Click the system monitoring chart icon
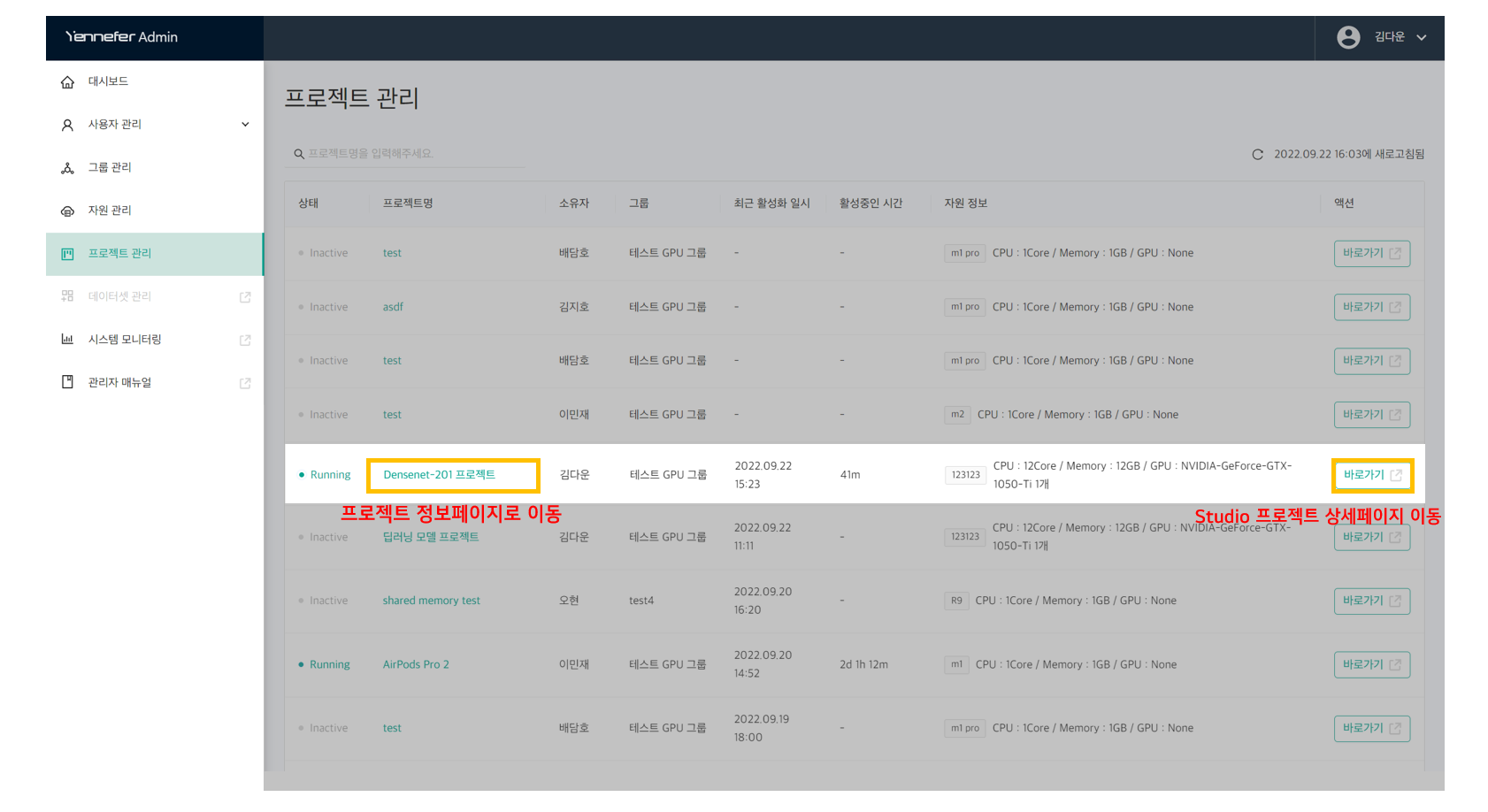Image resolution: width=1488 pixels, height=812 pixels. tap(67, 340)
